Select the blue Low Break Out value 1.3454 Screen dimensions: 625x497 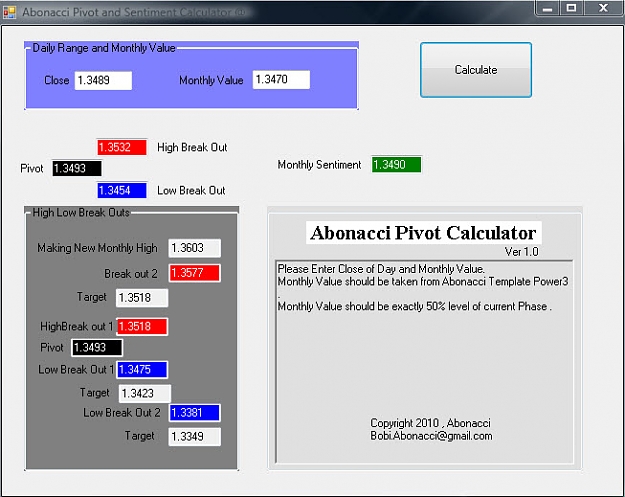tap(122, 191)
